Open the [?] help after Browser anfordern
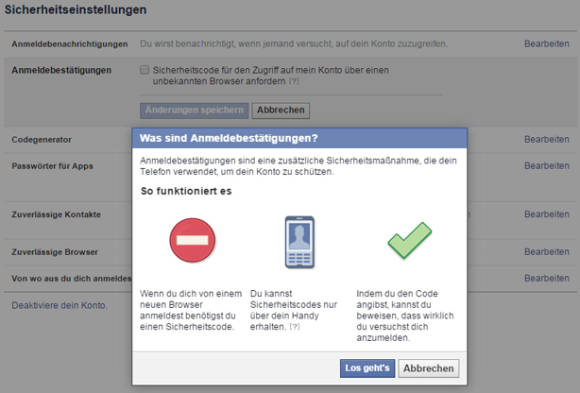 pyautogui.click(x=293, y=81)
